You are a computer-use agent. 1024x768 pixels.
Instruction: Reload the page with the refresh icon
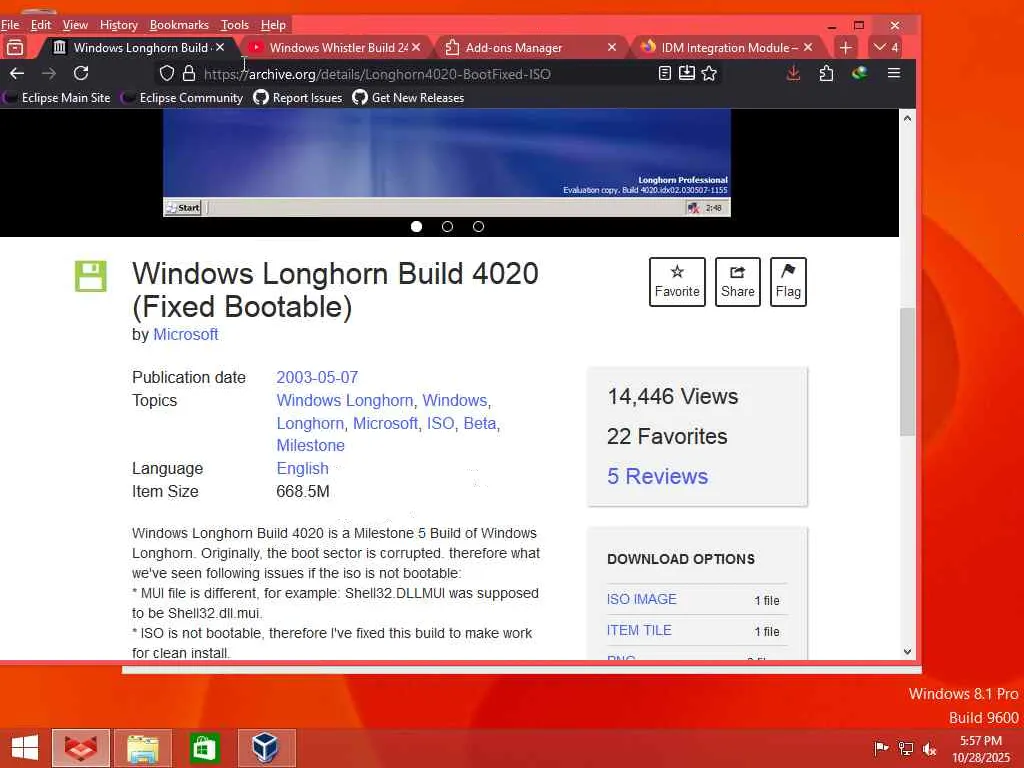pos(80,73)
